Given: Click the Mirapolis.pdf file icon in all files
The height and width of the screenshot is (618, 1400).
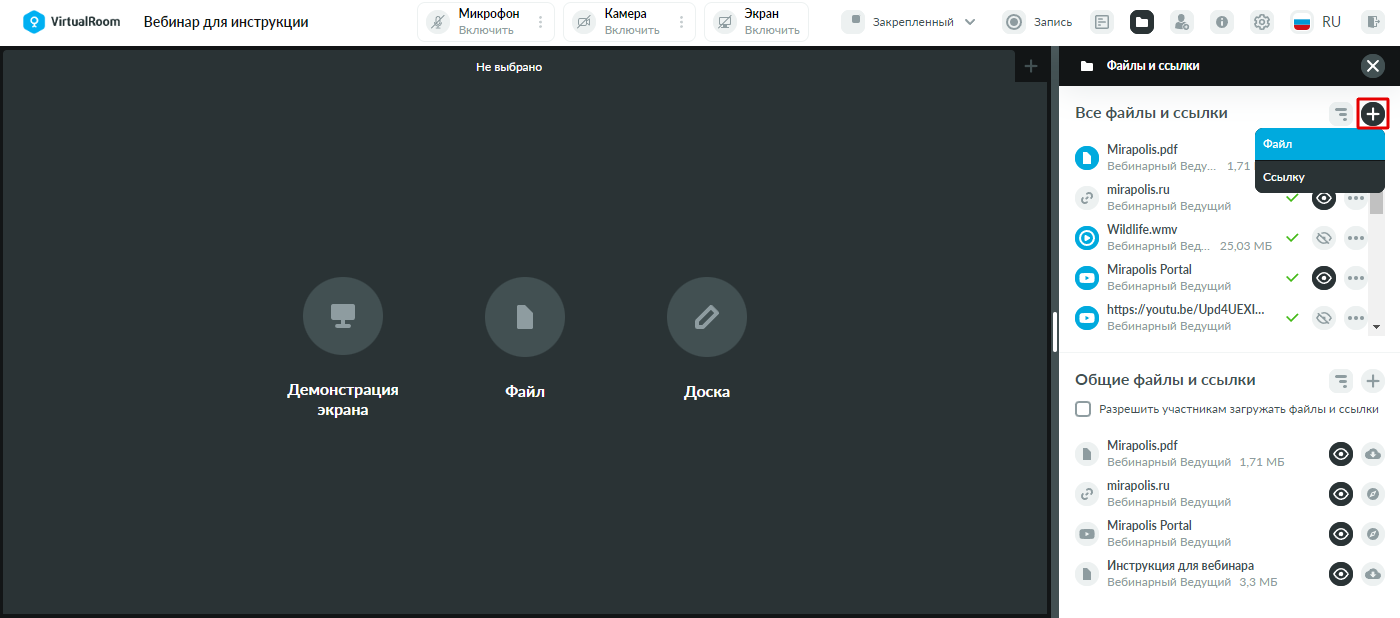Looking at the screenshot, I should [1087, 158].
